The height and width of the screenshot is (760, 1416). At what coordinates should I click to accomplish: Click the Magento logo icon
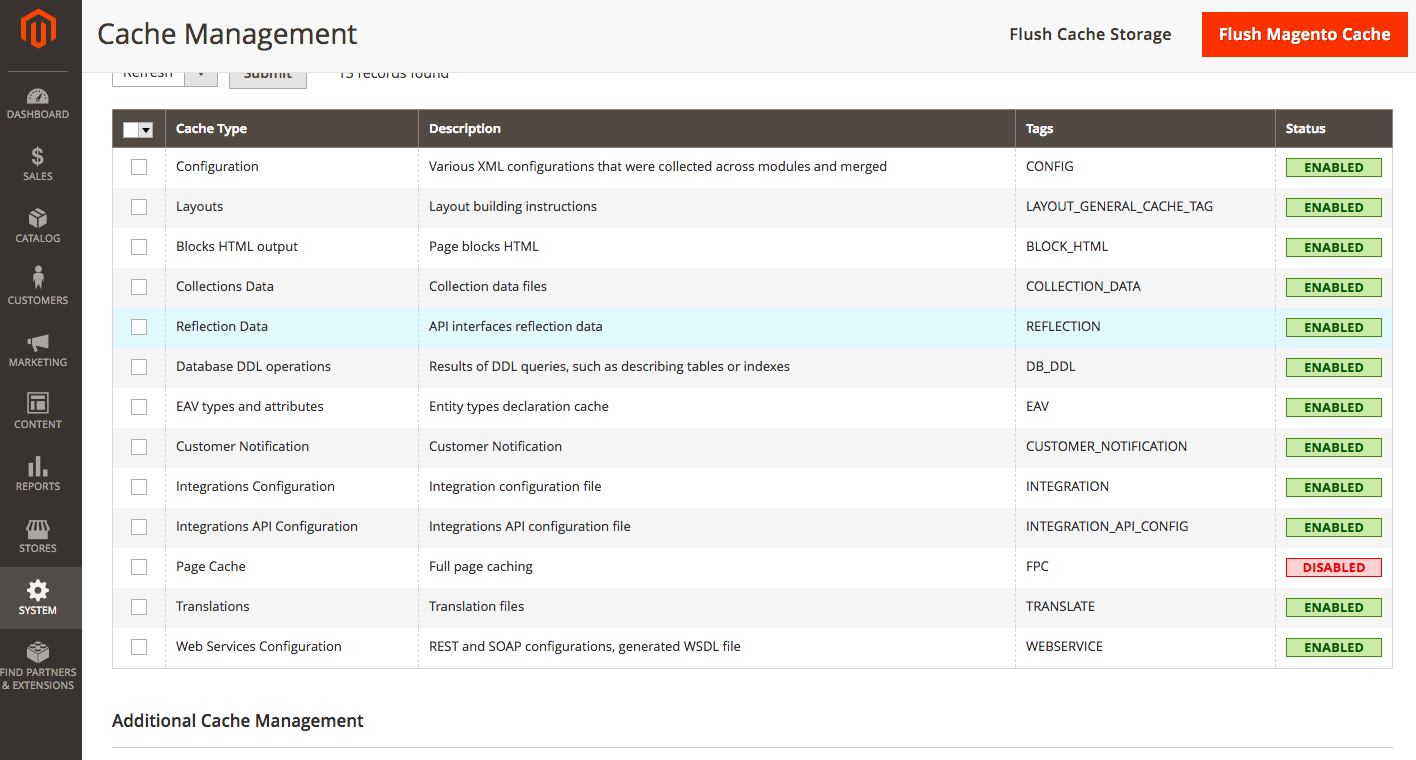coord(38,30)
